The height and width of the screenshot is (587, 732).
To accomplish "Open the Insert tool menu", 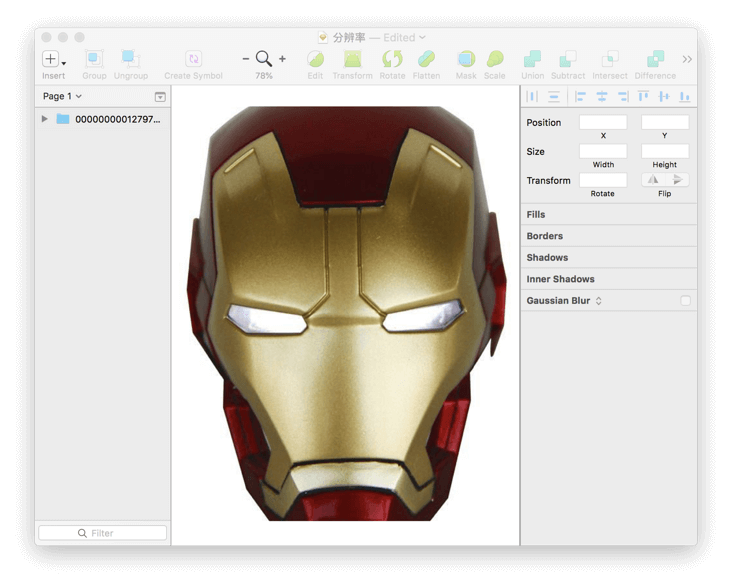I will pyautogui.click(x=54, y=59).
